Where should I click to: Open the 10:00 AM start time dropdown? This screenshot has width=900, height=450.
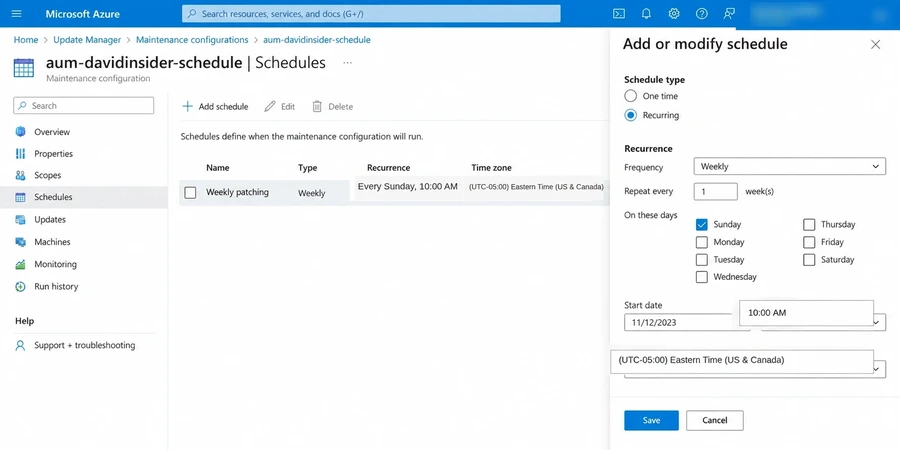pyautogui.click(x=806, y=313)
